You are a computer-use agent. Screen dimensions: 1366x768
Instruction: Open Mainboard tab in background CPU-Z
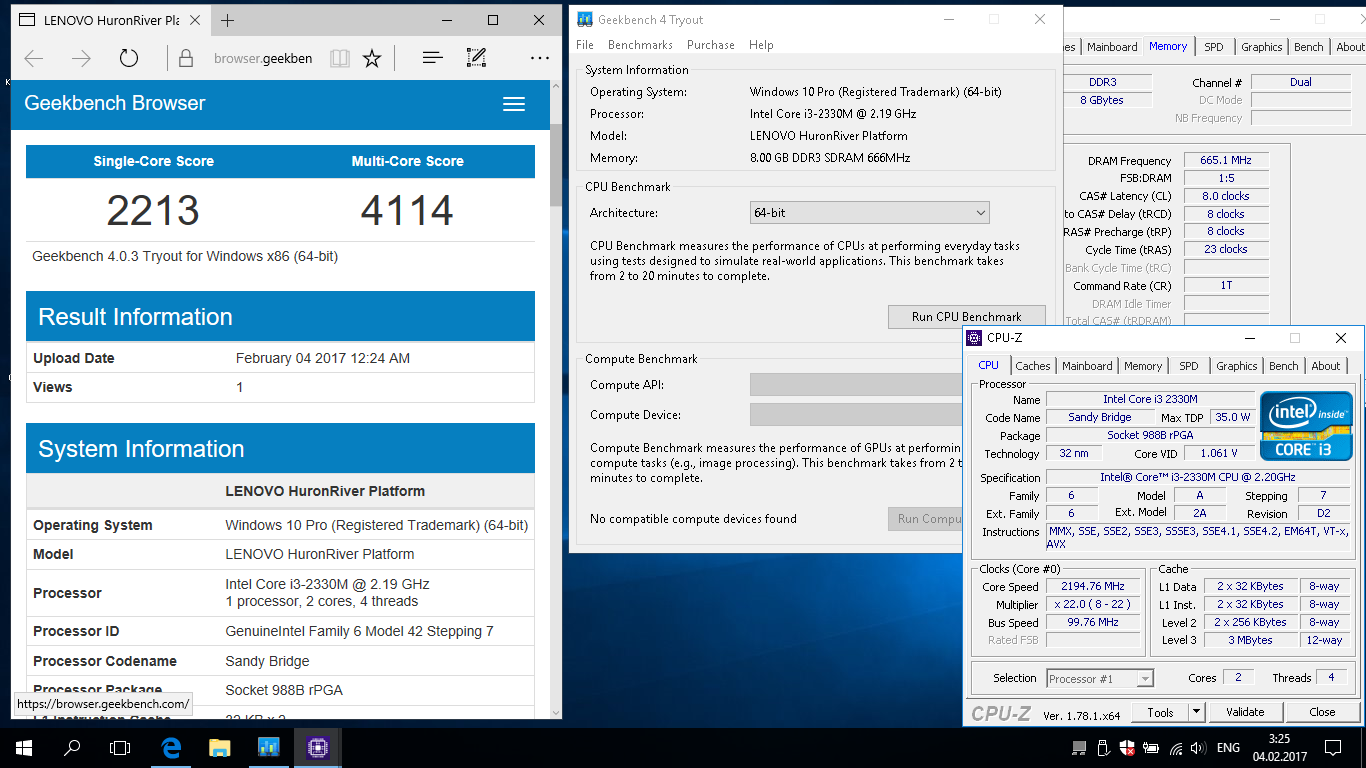[1112, 47]
